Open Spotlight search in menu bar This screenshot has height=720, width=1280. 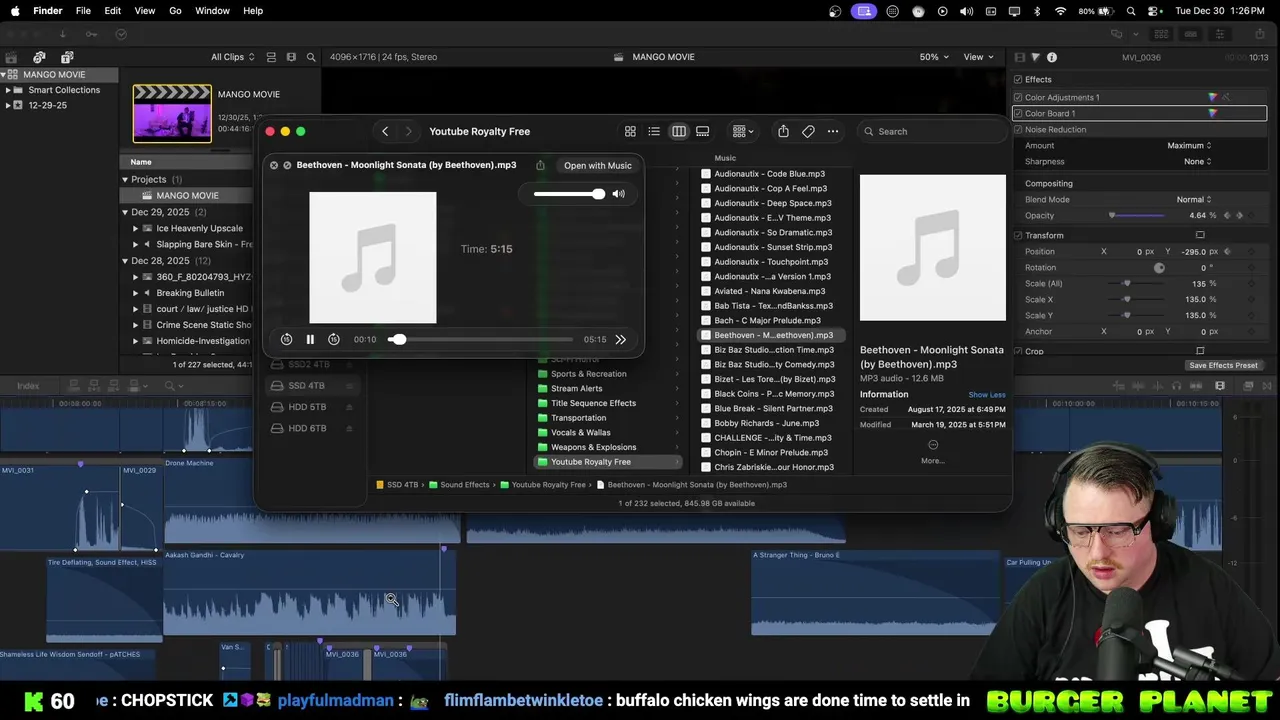(x=1131, y=11)
